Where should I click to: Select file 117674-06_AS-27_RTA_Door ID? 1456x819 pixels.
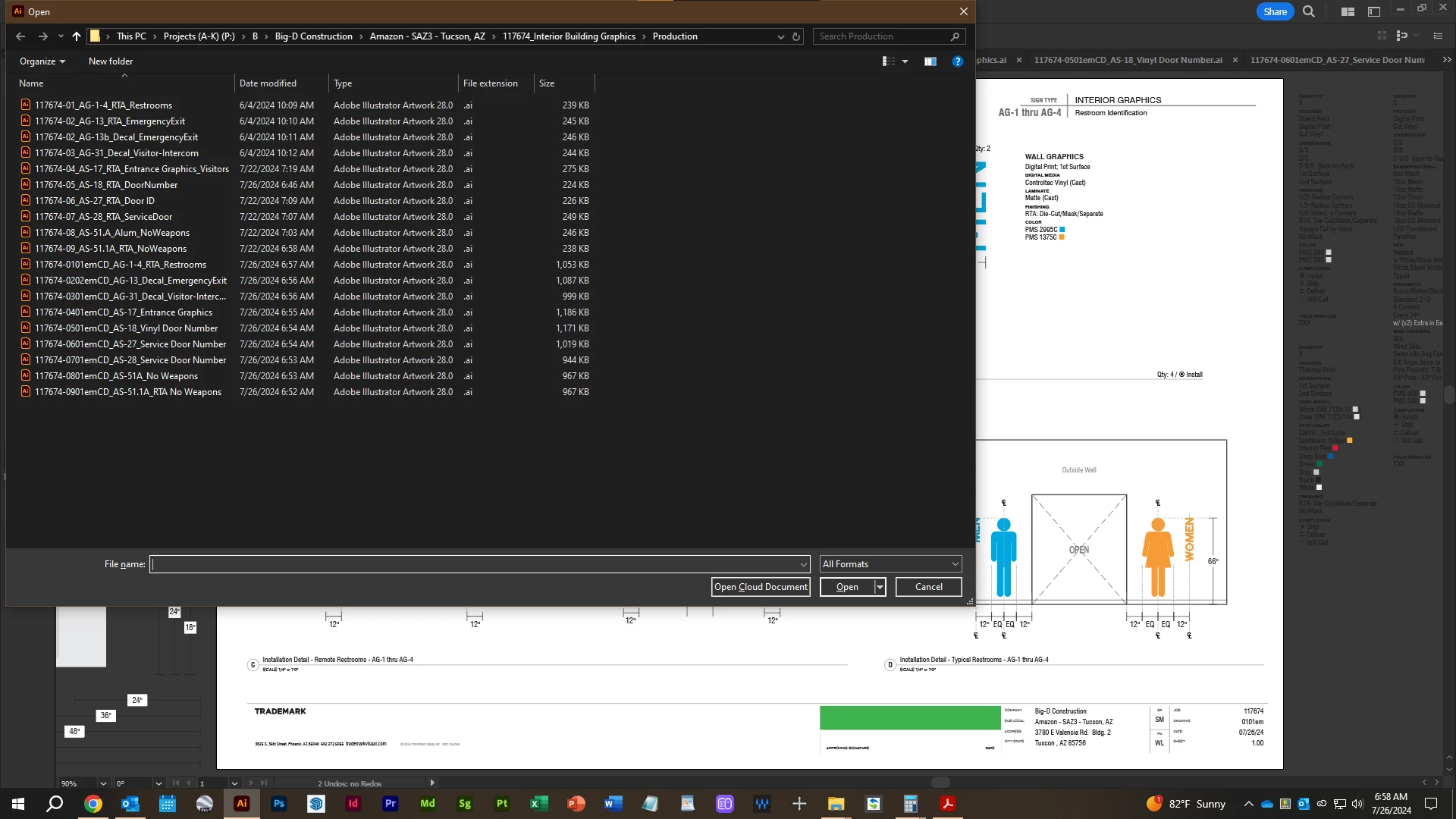click(x=95, y=201)
